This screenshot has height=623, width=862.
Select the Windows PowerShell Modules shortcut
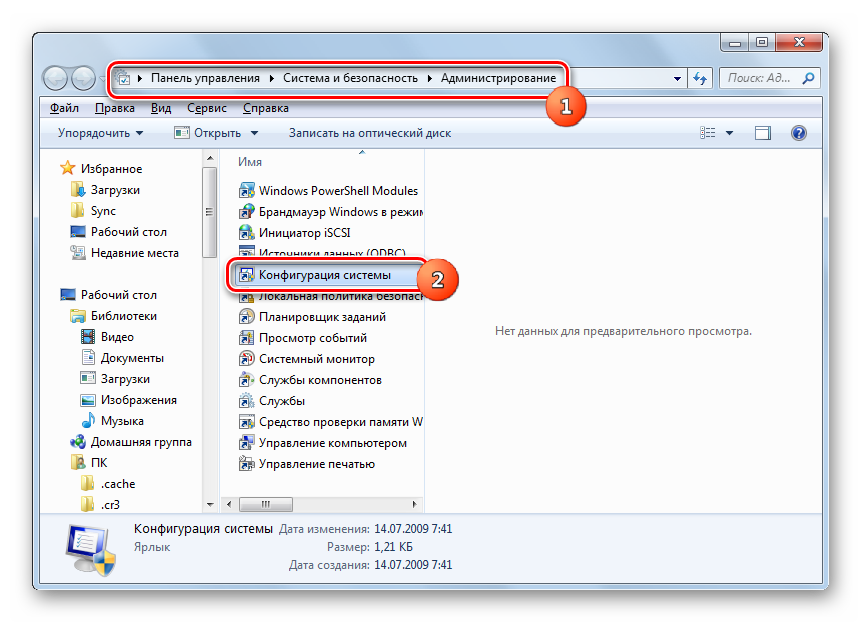[338, 190]
